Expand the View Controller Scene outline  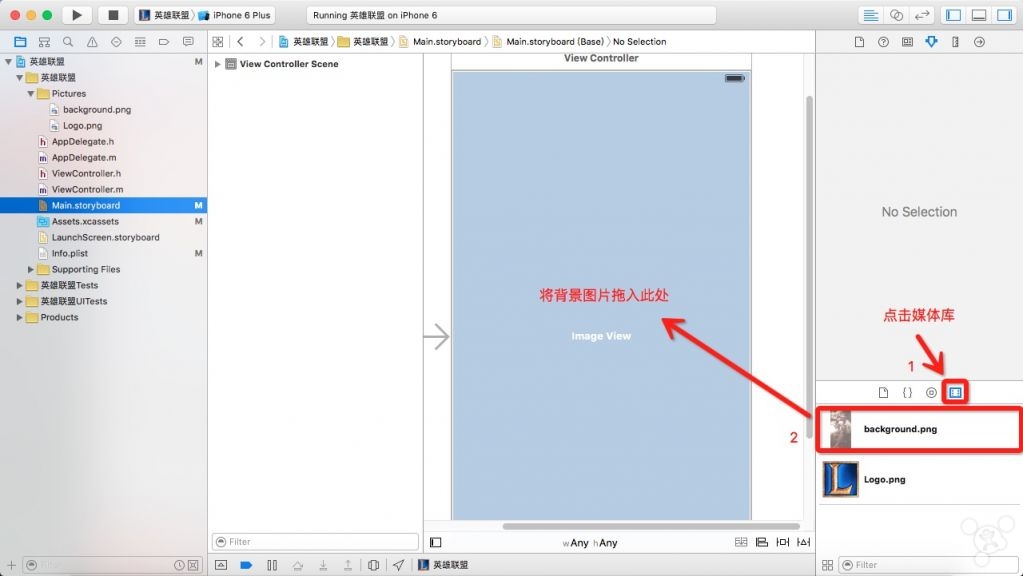click(x=218, y=64)
